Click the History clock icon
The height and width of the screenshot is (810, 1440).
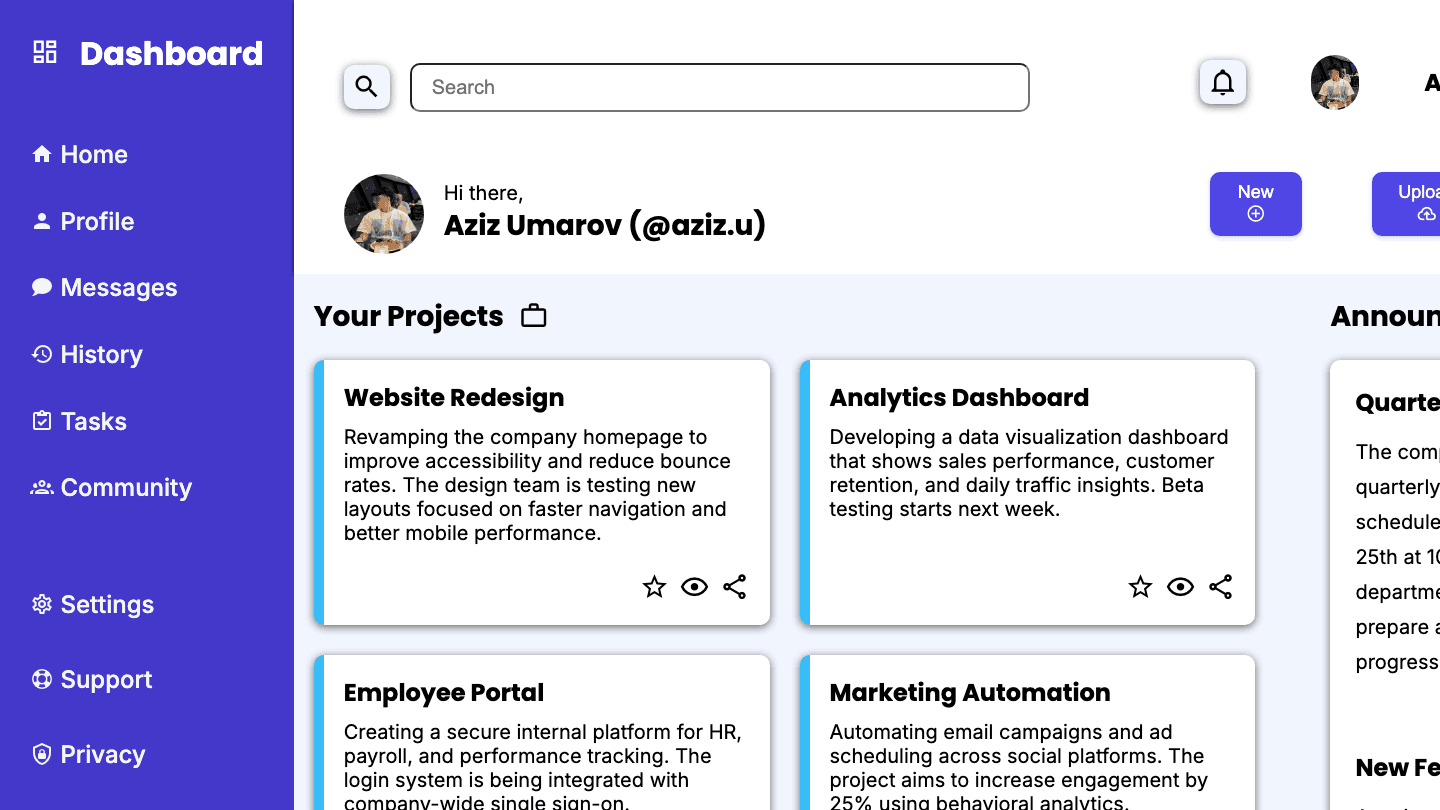42,354
